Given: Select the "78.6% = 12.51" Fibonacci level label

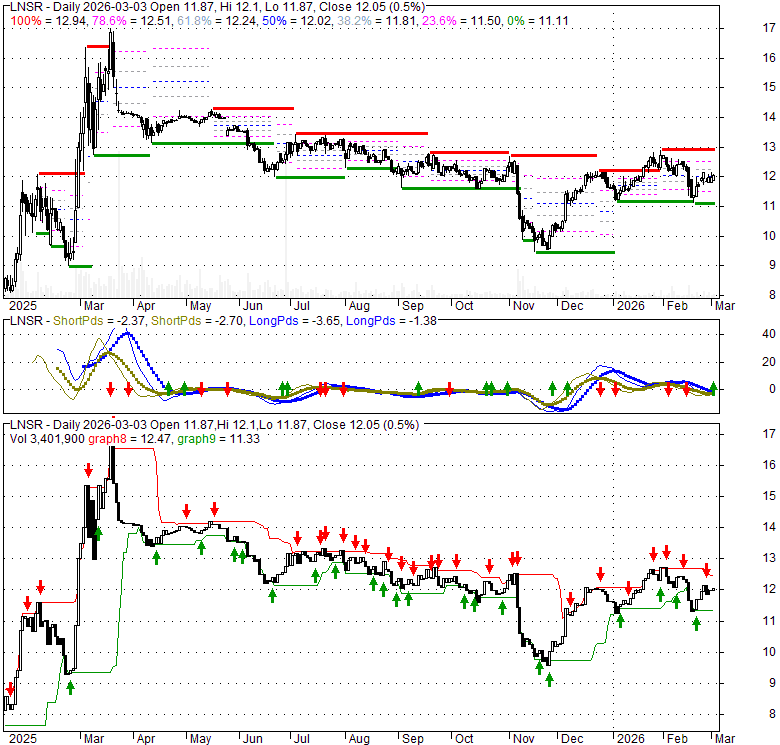Looking at the screenshot, I should tap(121, 21).
